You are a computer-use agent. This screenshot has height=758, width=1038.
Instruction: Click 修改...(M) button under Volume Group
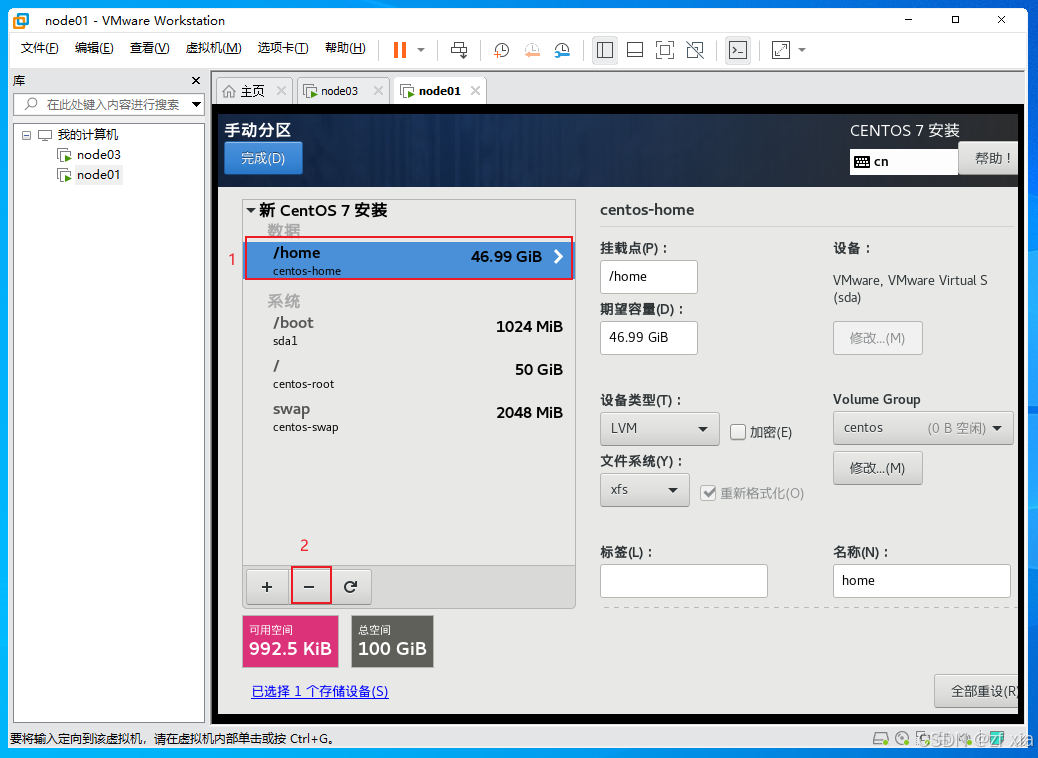(x=878, y=468)
